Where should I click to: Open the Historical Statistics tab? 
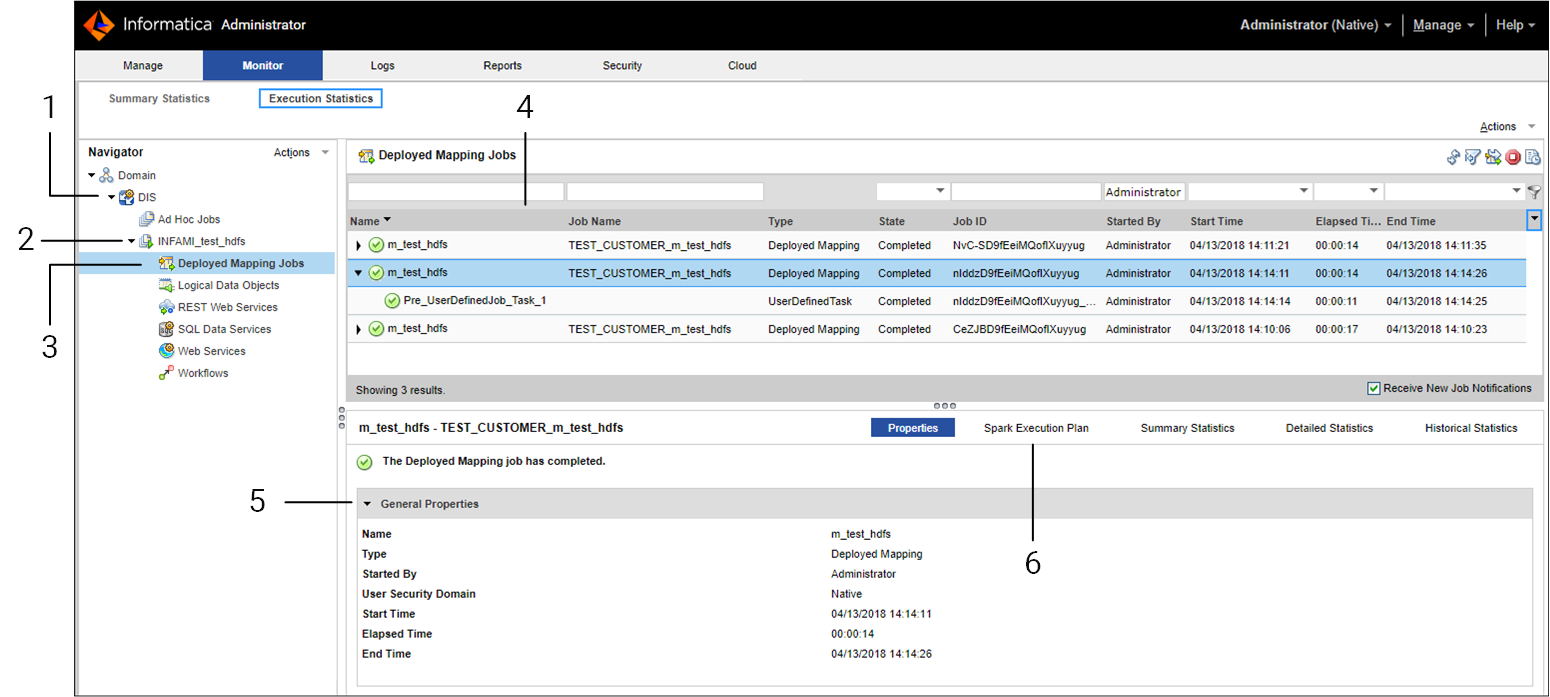point(1471,428)
